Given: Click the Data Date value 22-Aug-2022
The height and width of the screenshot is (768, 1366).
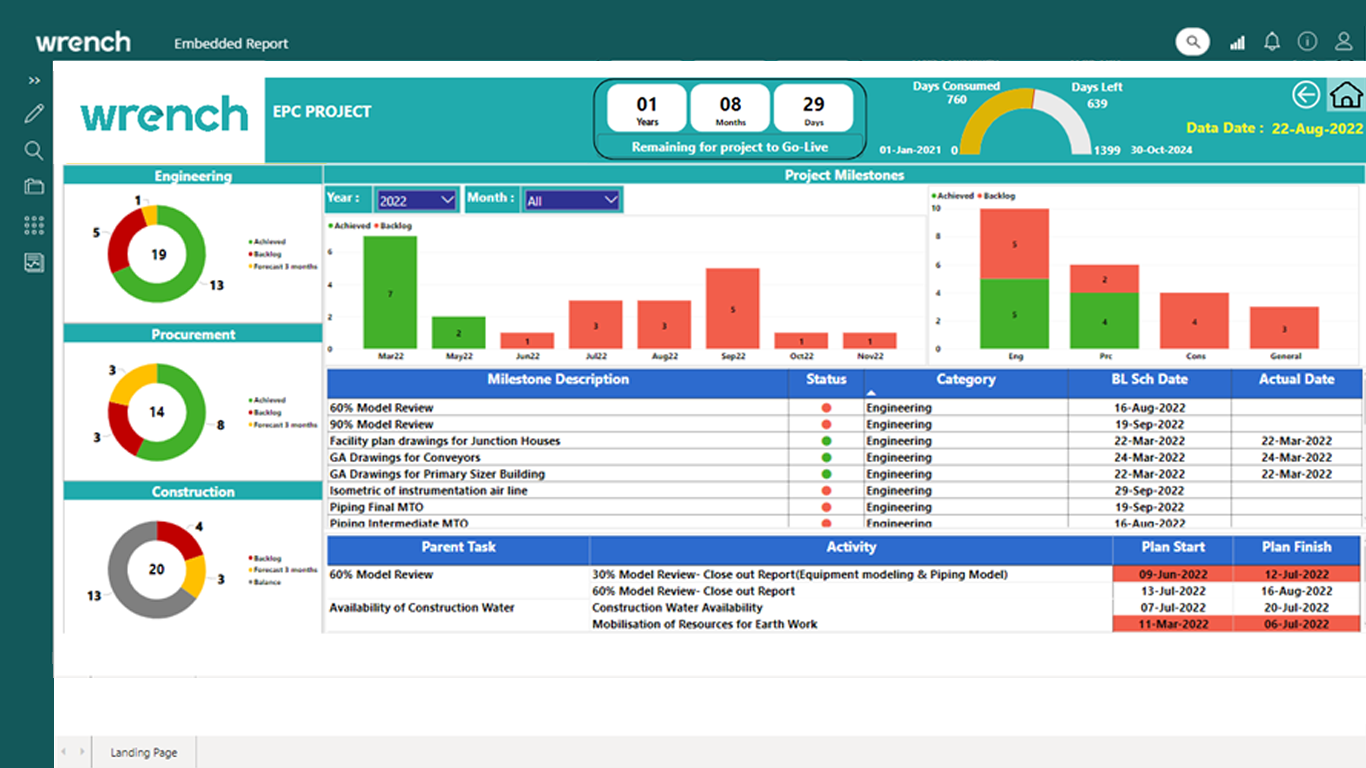Looking at the screenshot, I should point(1317,128).
